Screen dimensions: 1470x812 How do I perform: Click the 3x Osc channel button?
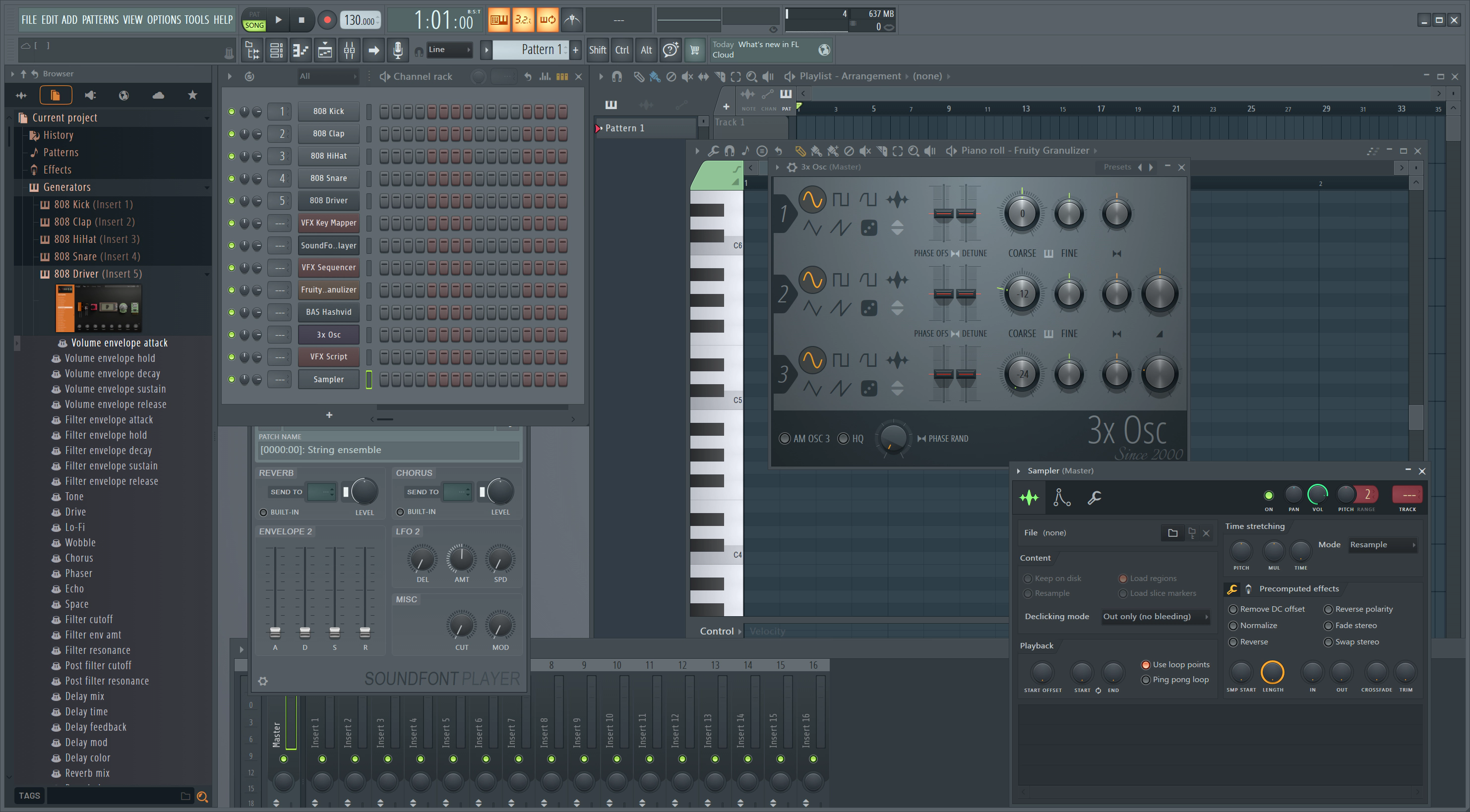[x=328, y=335]
